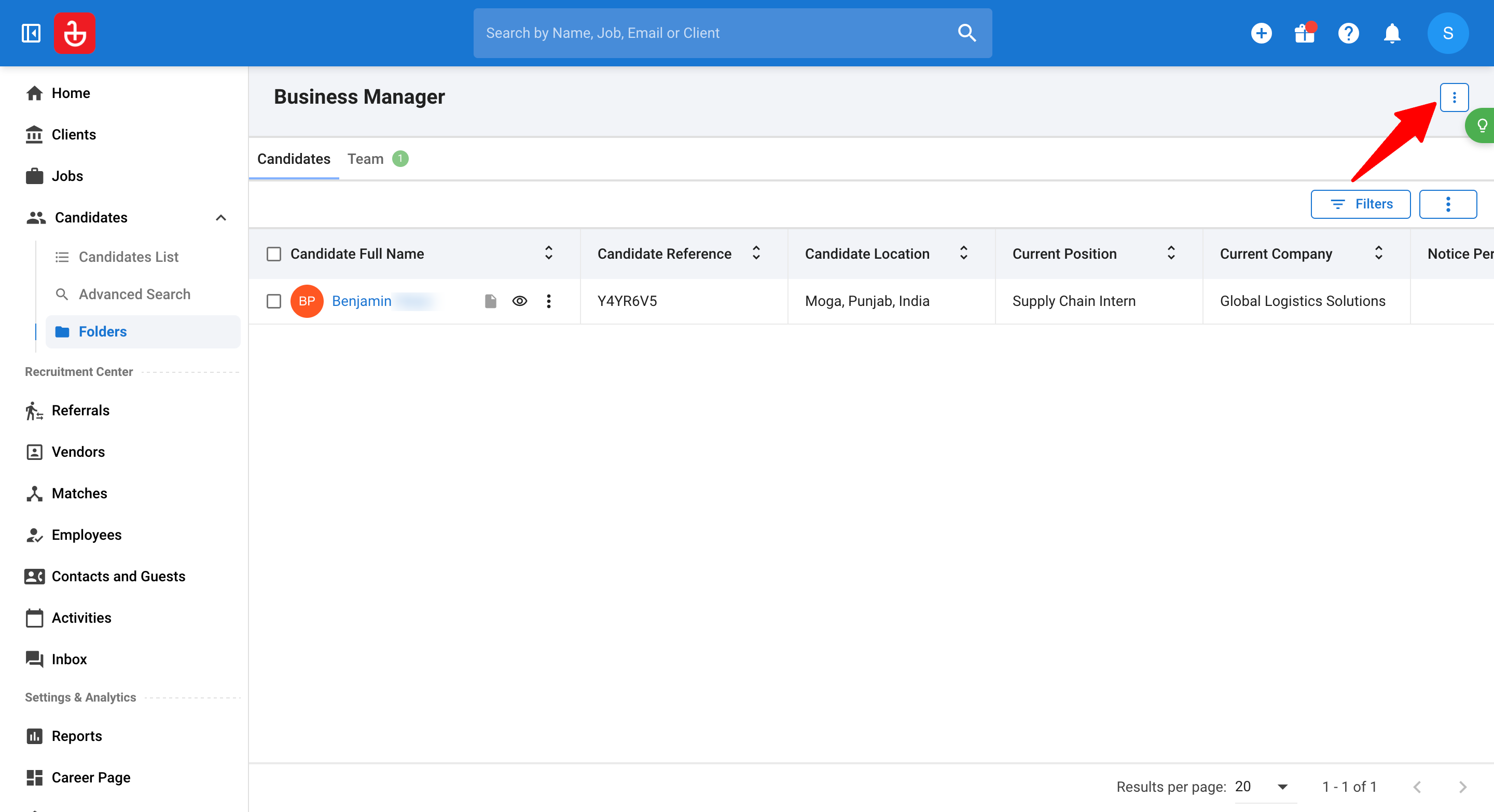The image size is (1494, 812).
Task: Click Moga, Punjab, India location cell
Action: 891,301
